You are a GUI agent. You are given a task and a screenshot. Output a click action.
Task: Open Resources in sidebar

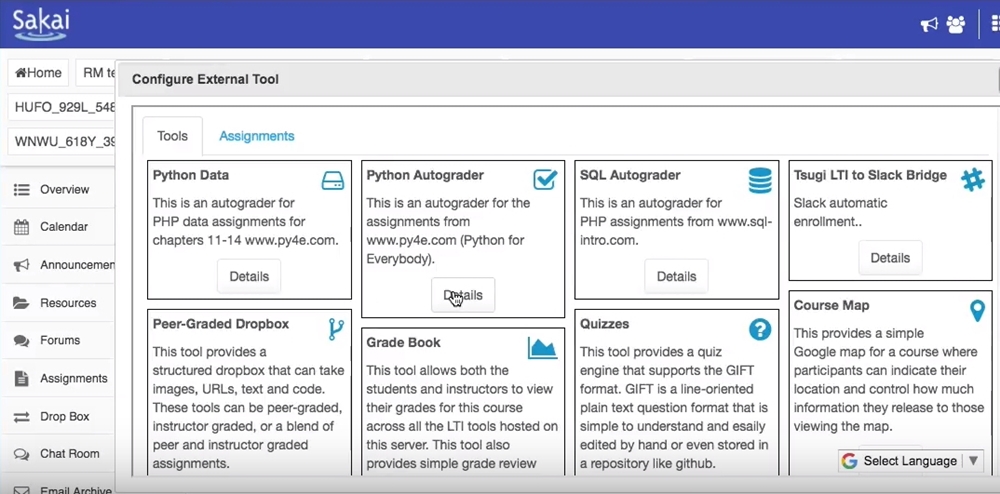pos(57,303)
